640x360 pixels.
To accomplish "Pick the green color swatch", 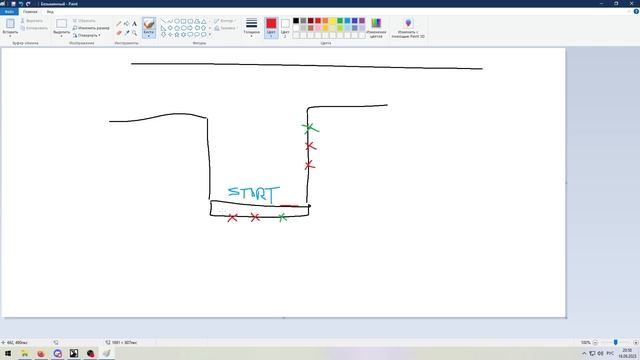I will click(x=340, y=21).
